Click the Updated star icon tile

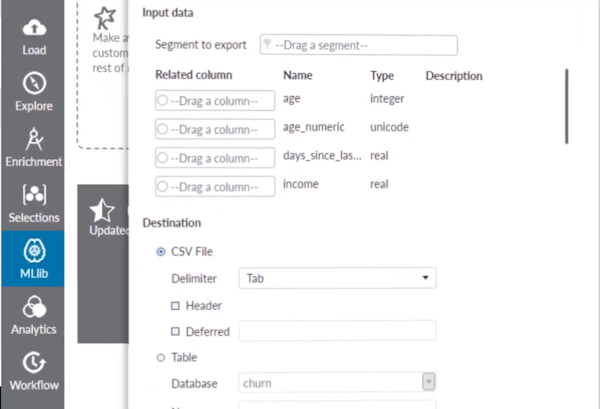tap(103, 215)
